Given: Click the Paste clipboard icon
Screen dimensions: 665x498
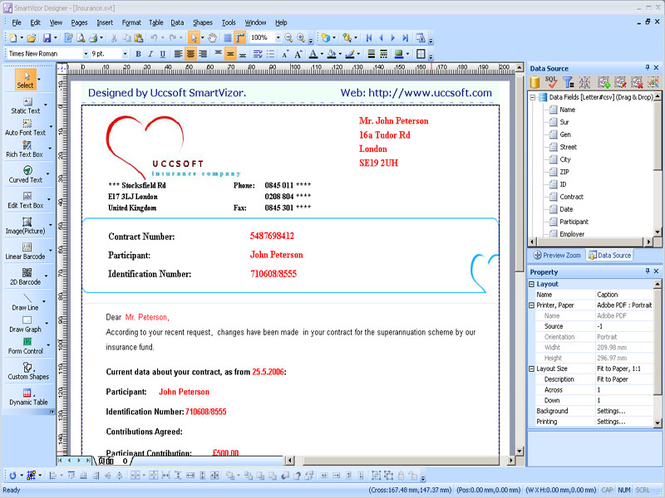Looking at the screenshot, I should click(138, 38).
